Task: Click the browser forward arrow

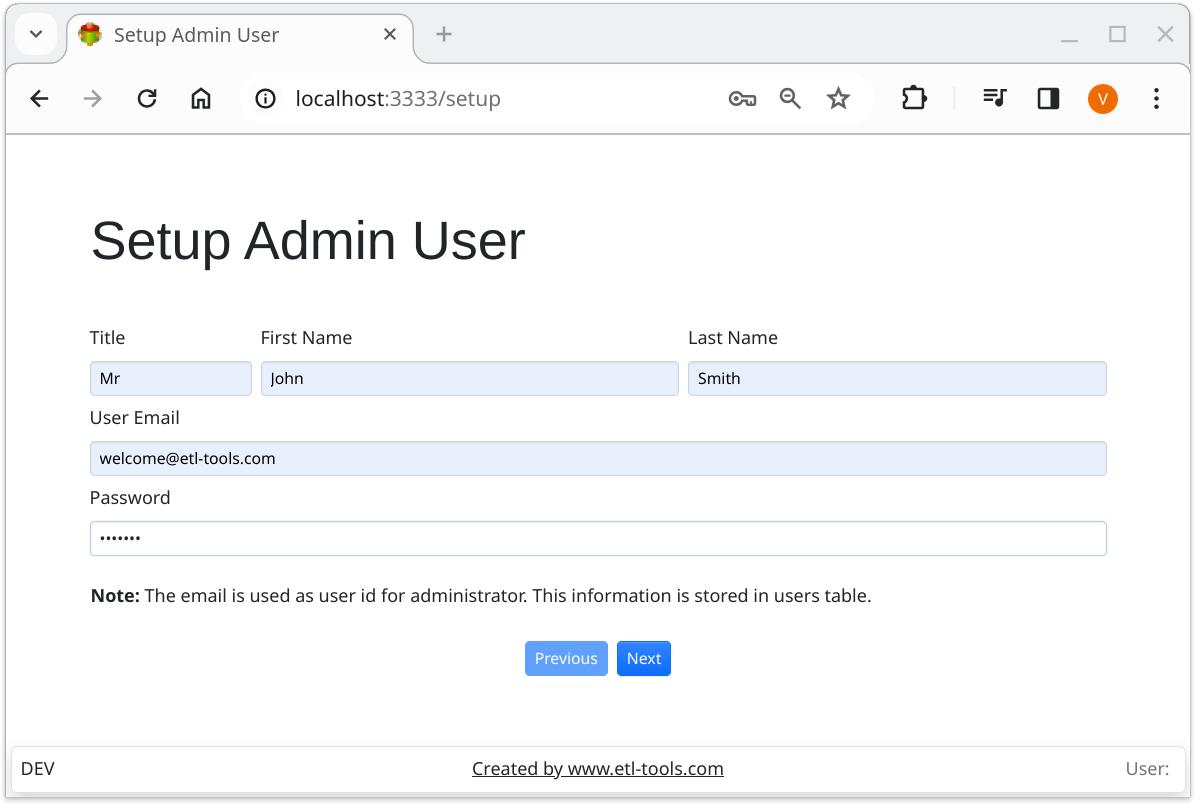Action: click(x=92, y=98)
